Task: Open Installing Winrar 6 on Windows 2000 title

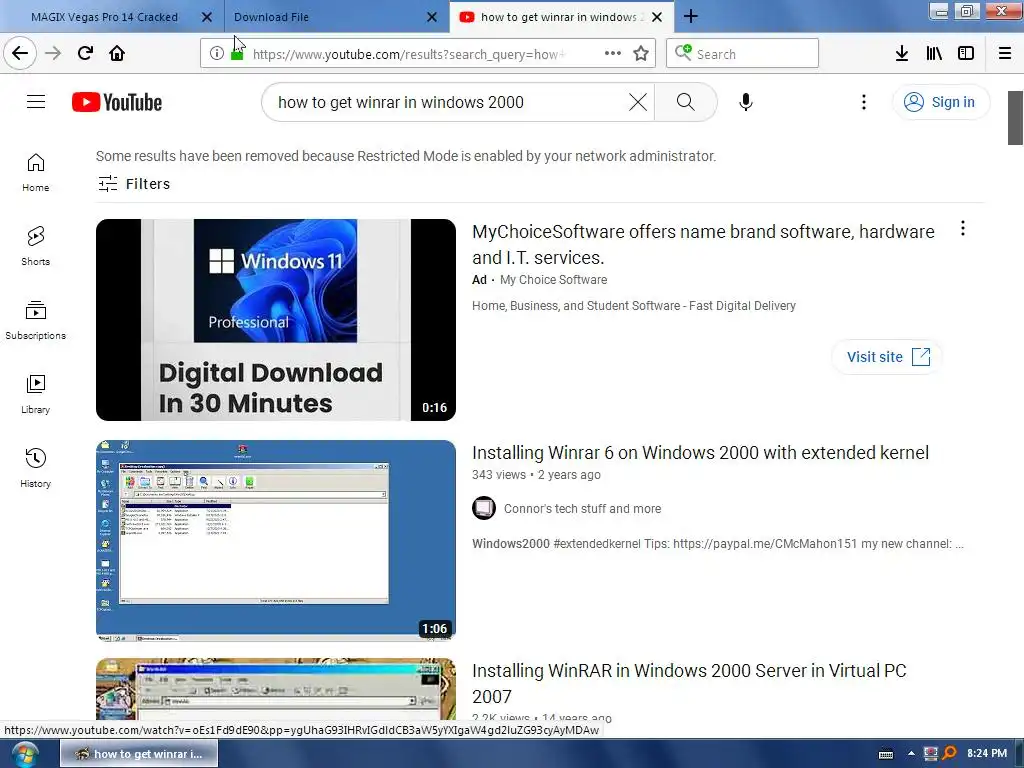Action: [x=700, y=453]
